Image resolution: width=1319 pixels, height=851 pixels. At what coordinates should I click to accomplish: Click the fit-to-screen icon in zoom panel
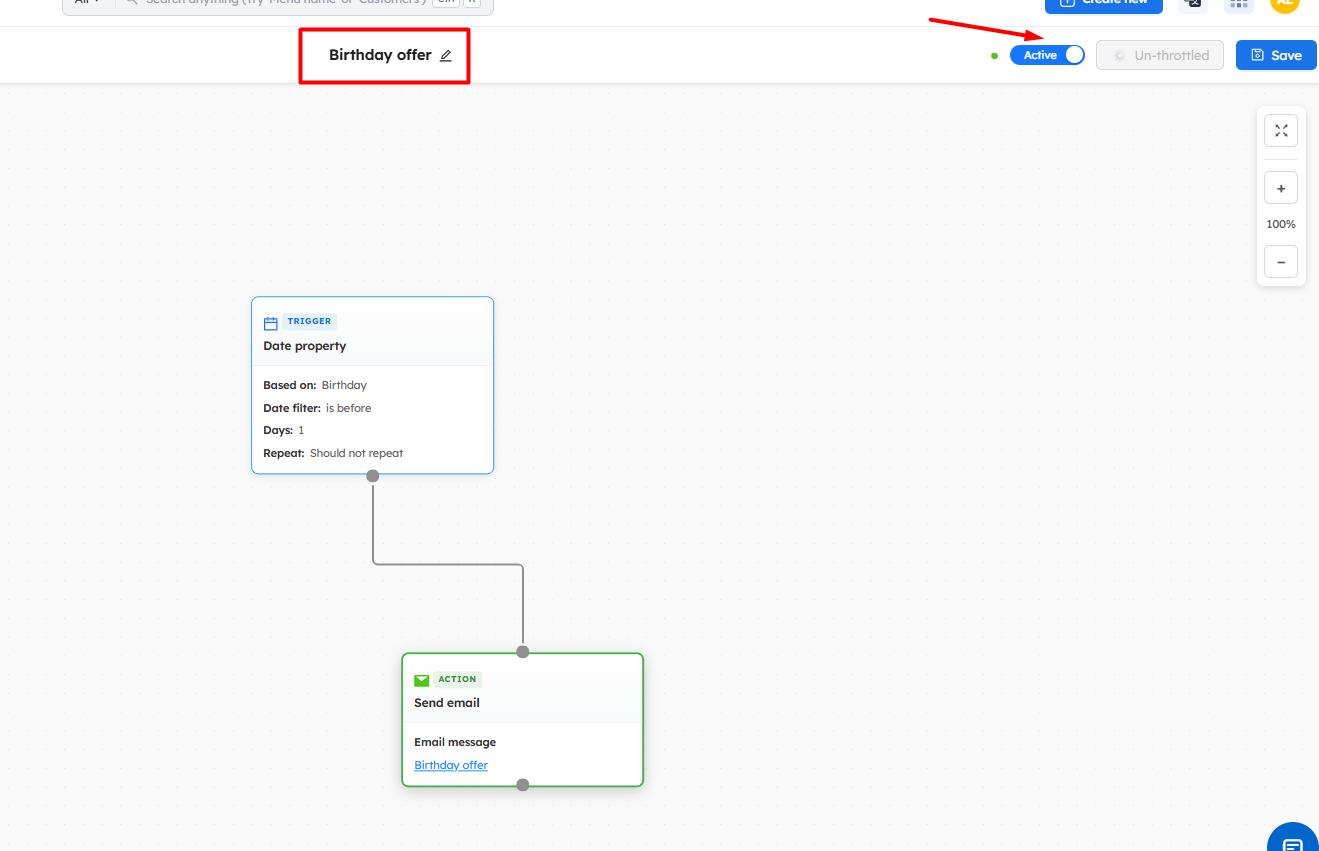pos(1281,131)
